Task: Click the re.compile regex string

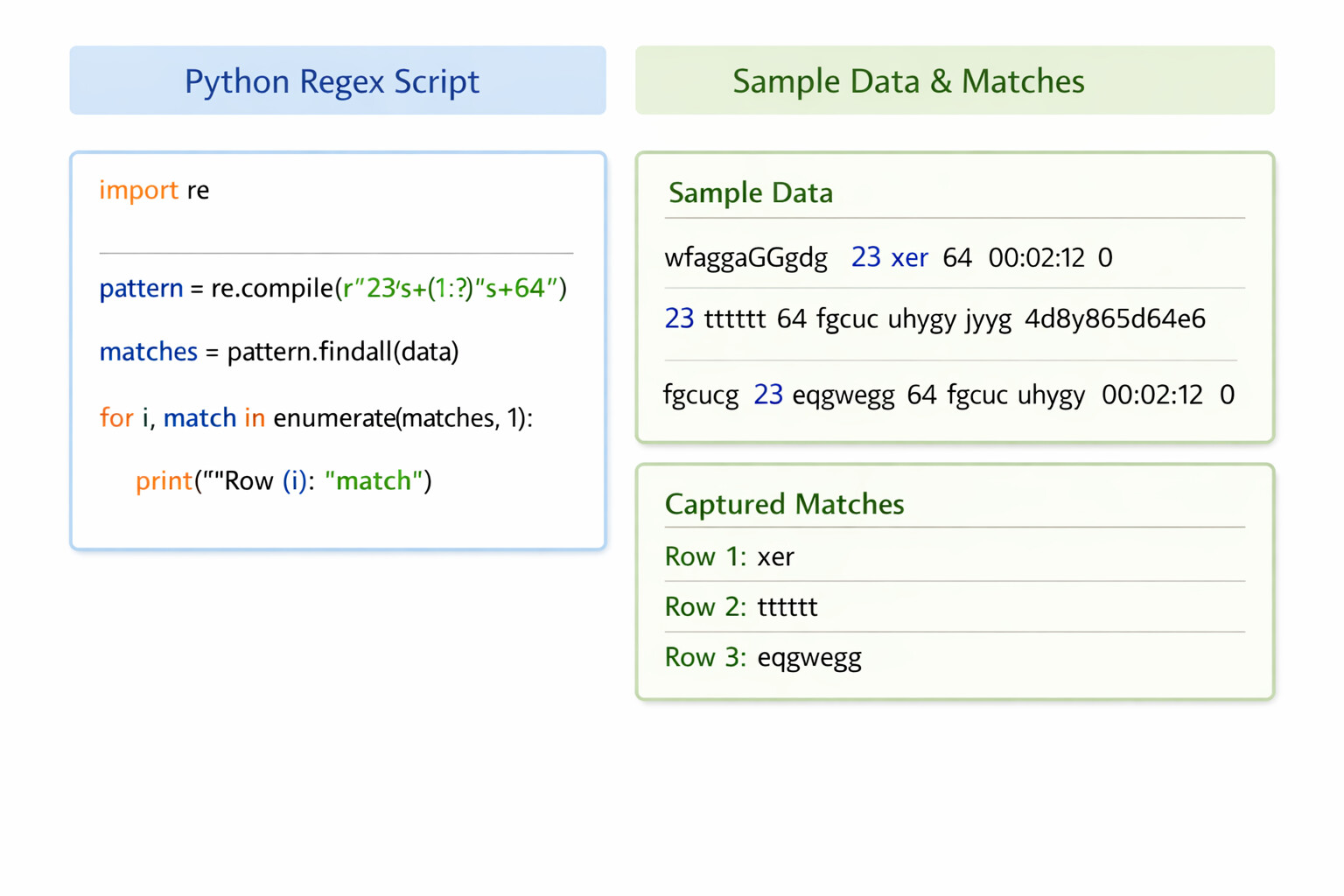Action: pyautogui.click(x=450, y=288)
